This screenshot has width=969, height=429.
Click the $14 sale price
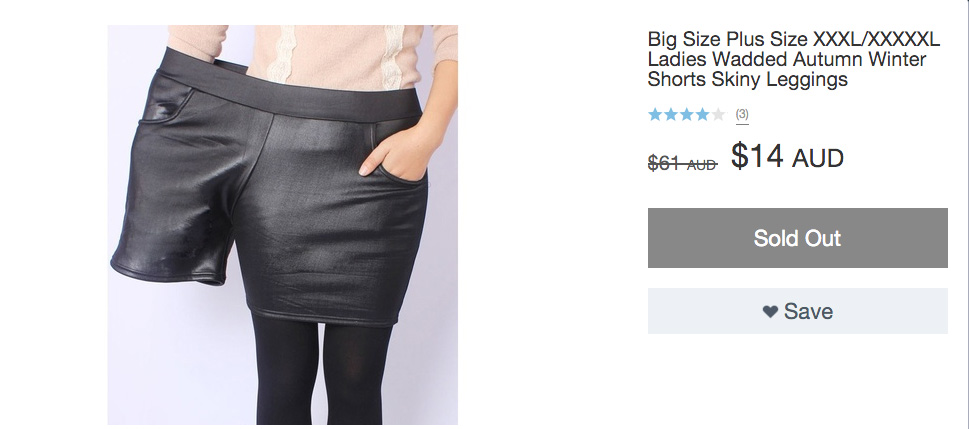pyautogui.click(x=757, y=156)
